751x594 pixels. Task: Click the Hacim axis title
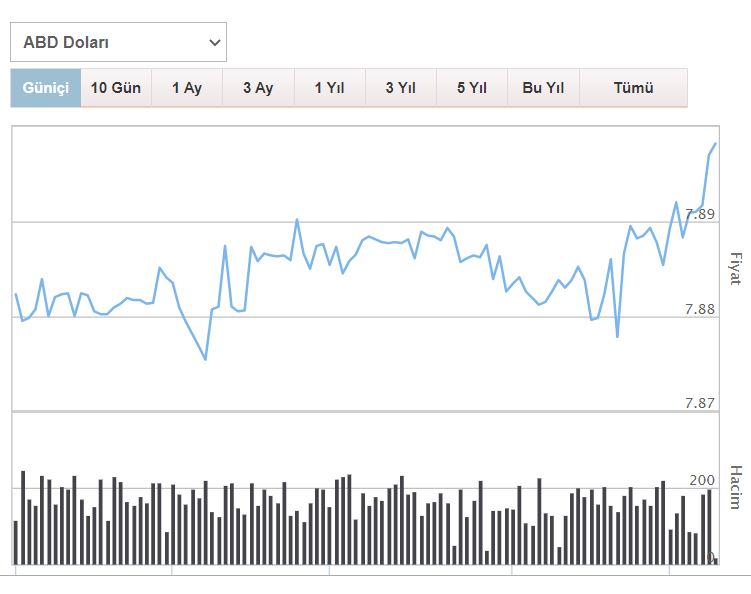736,487
